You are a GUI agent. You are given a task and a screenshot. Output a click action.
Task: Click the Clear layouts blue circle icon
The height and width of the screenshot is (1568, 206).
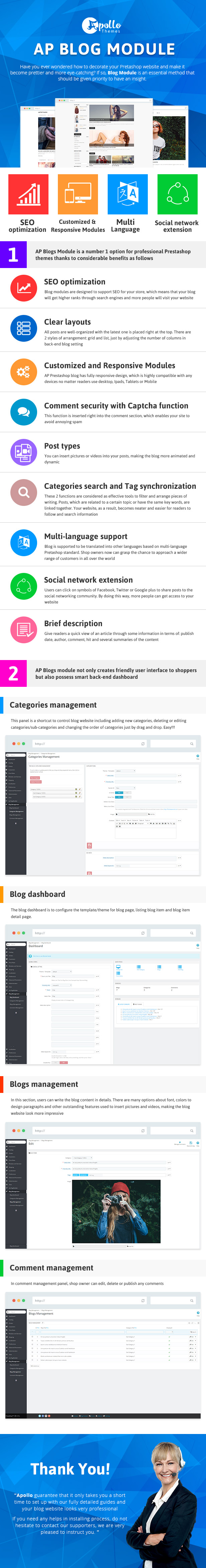coord(24,329)
